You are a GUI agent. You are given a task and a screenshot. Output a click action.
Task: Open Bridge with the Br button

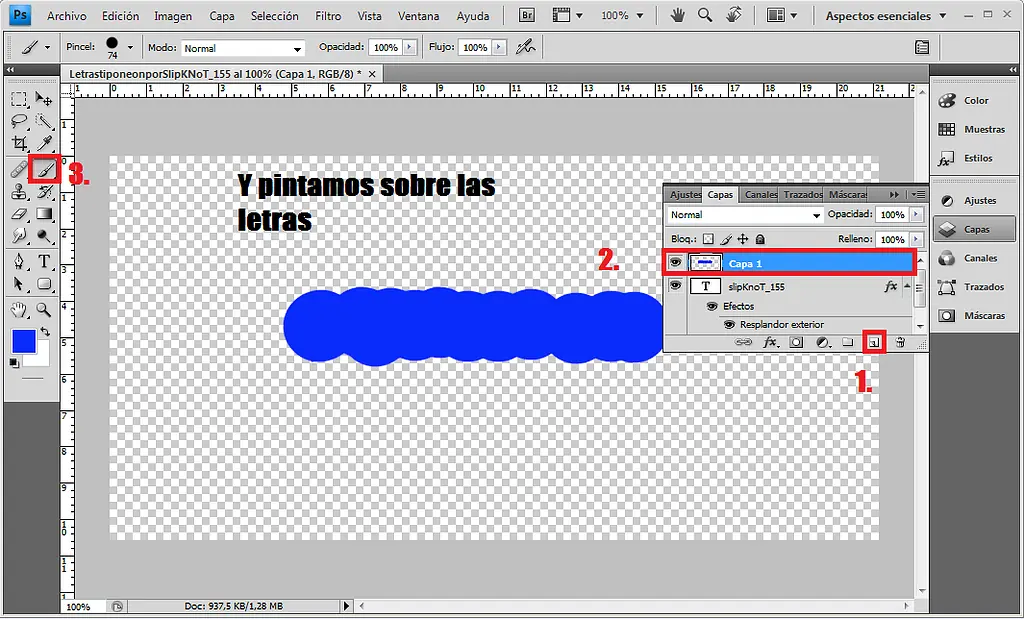click(x=525, y=15)
